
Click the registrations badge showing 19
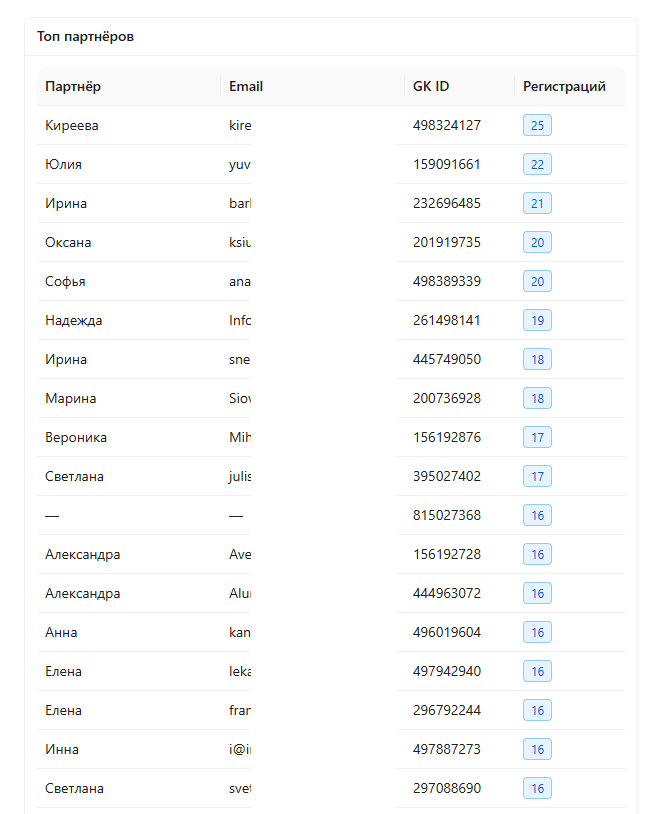coord(537,320)
